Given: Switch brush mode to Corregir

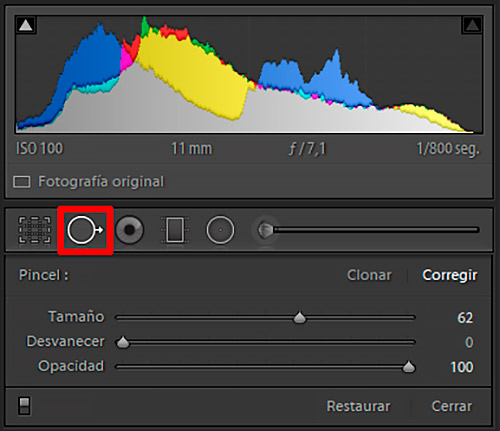Looking at the screenshot, I should pos(450,275).
